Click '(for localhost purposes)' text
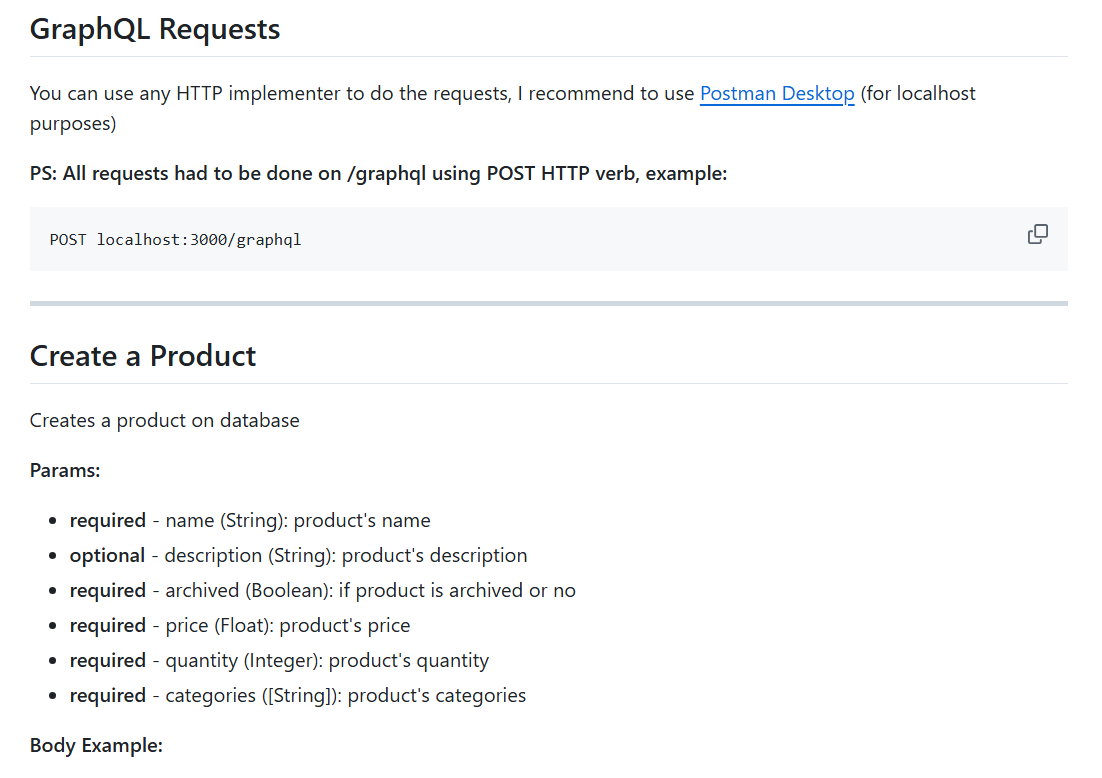Viewport: 1102px width, 778px height. pyautogui.click(x=917, y=94)
